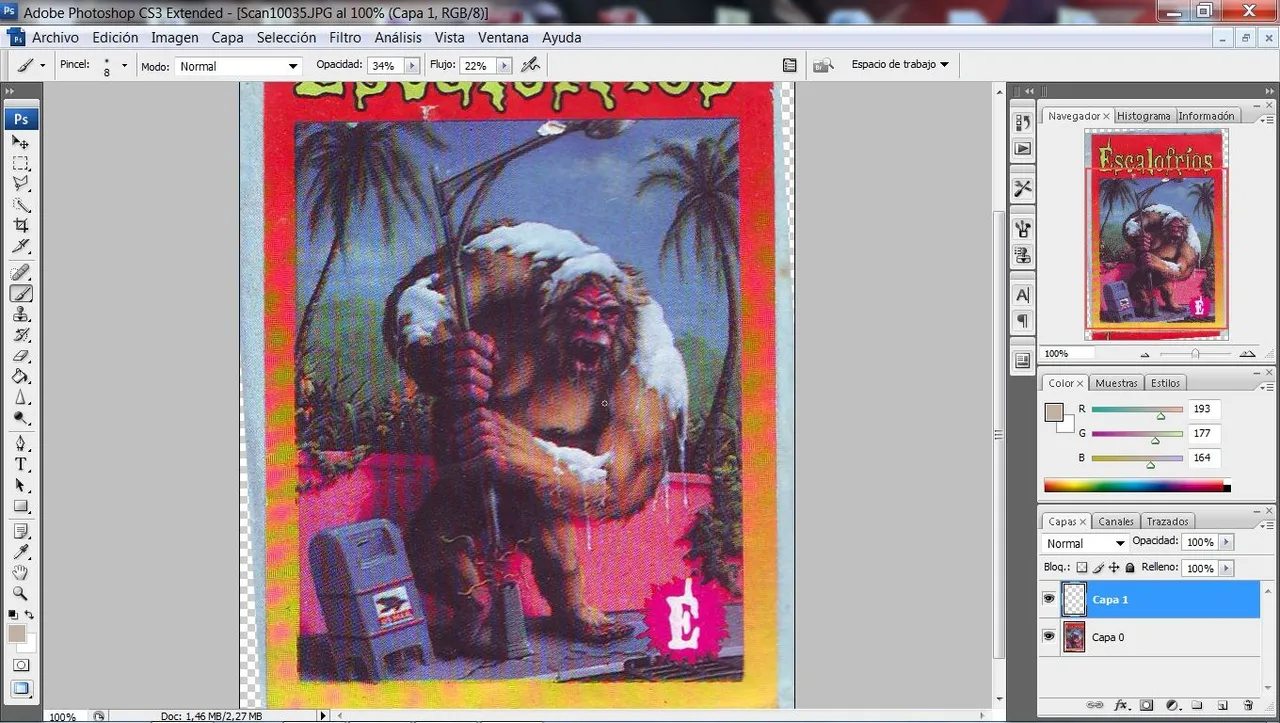Image resolution: width=1280 pixels, height=723 pixels.
Task: Select the Clone Stamp tool
Action: pos(21,314)
